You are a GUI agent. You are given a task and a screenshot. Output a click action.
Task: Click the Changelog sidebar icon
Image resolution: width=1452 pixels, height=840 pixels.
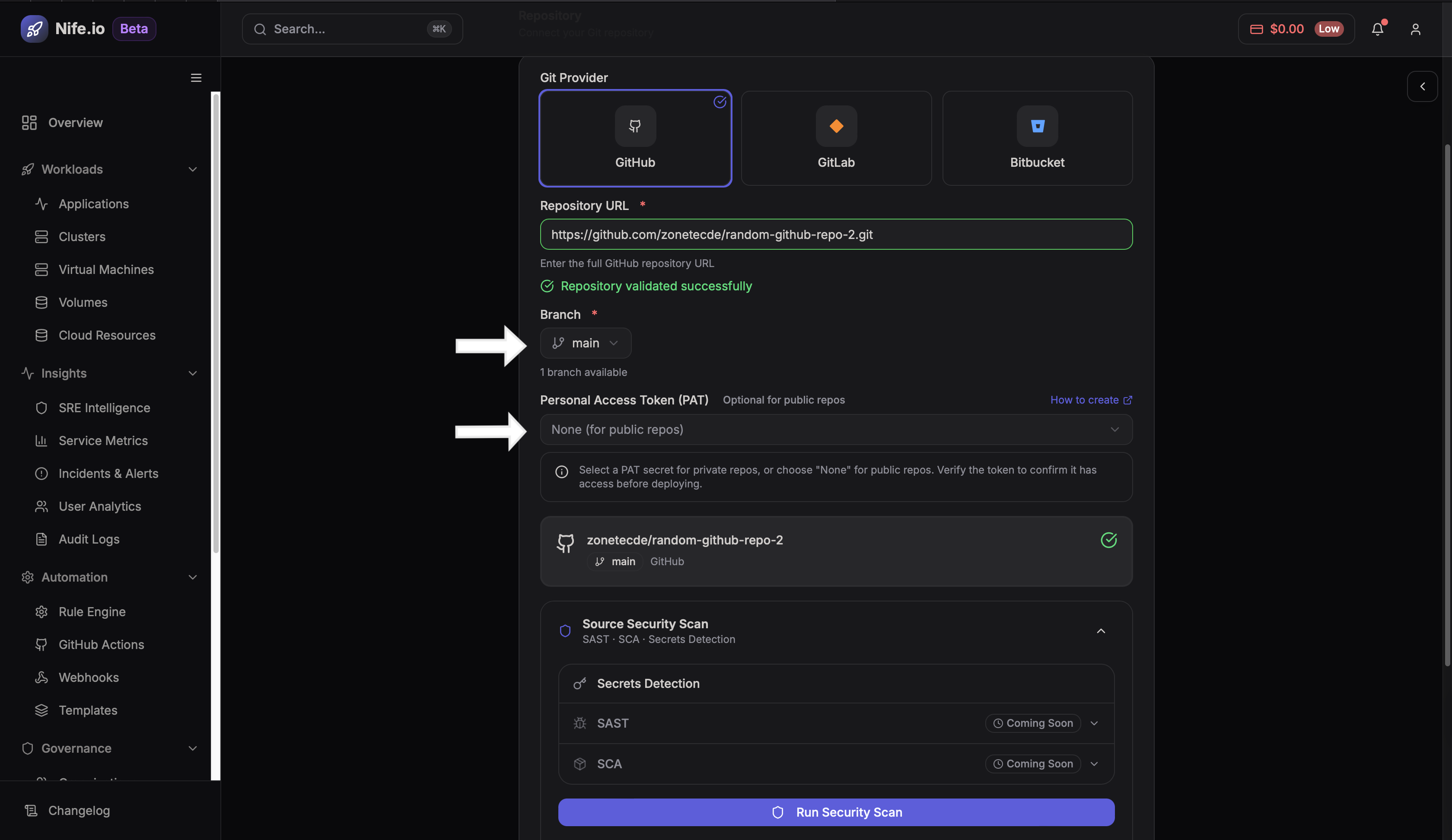pyautogui.click(x=31, y=811)
